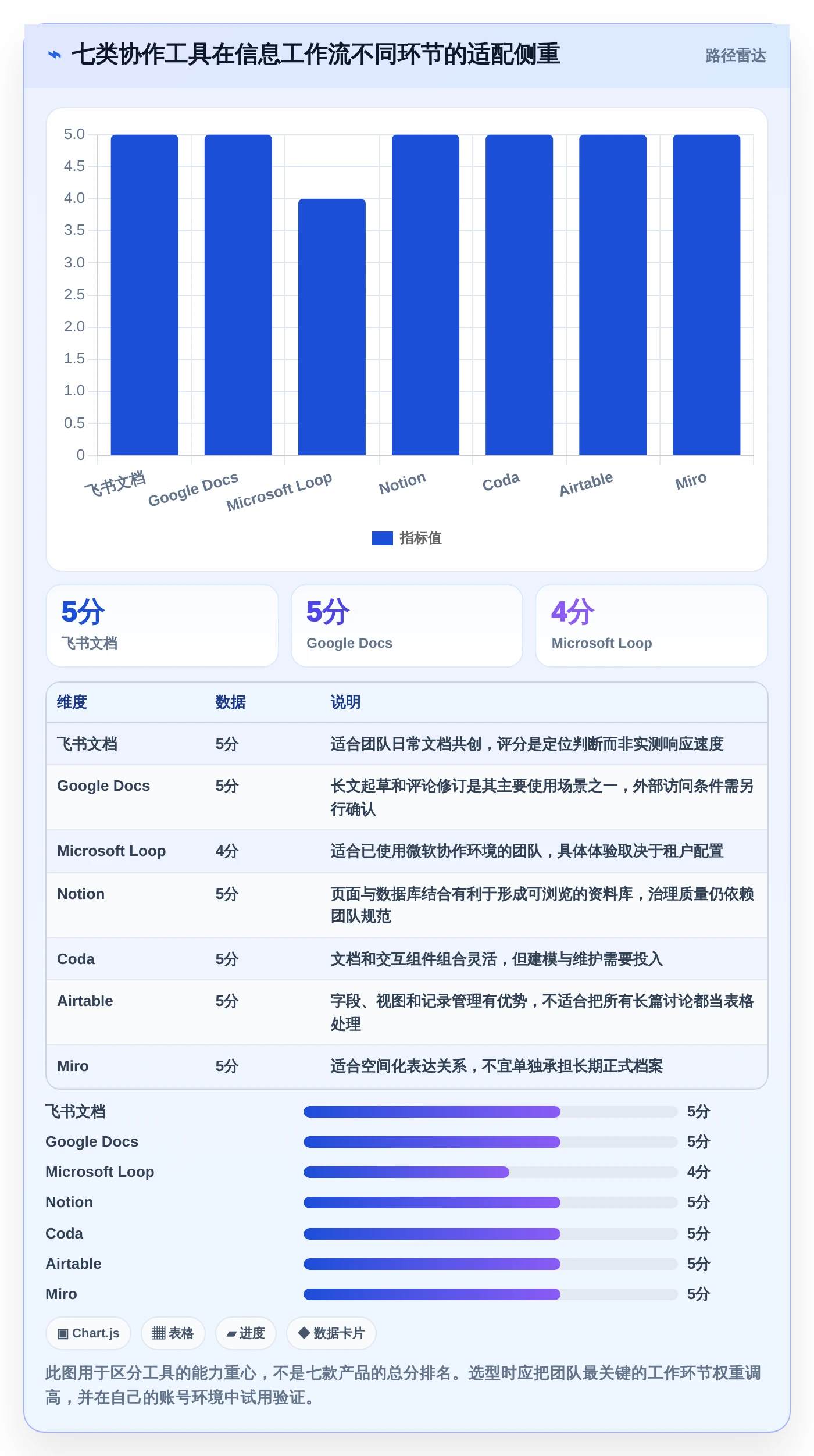Click the Airtable progress bar
This screenshot has height=1456, width=814.
pos(491,1264)
